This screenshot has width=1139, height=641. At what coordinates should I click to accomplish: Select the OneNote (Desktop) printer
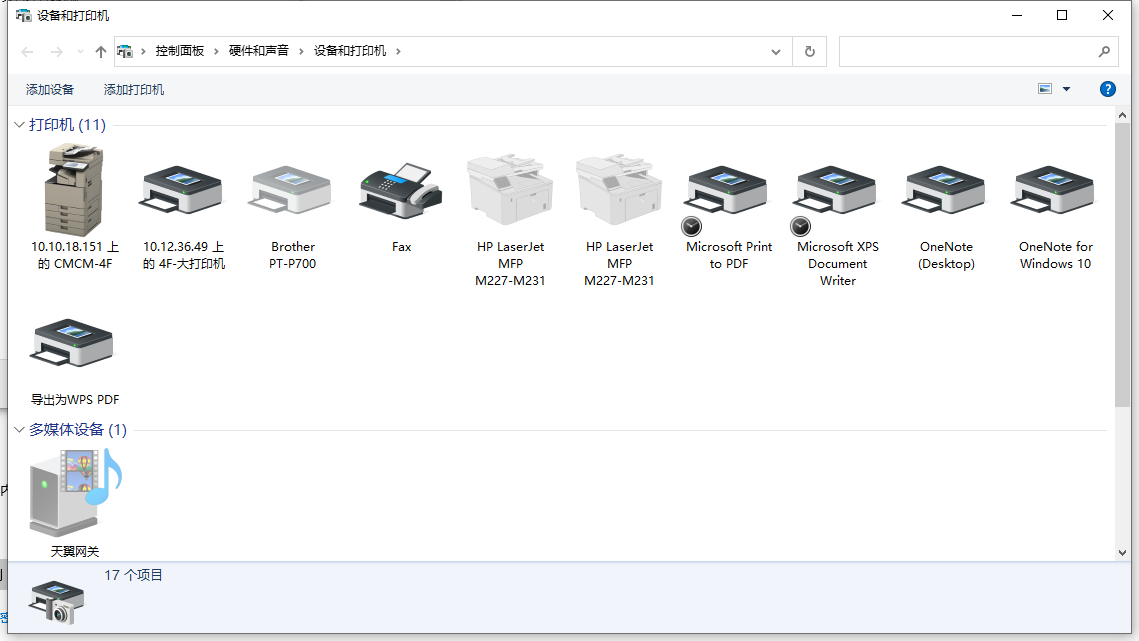coord(946,190)
